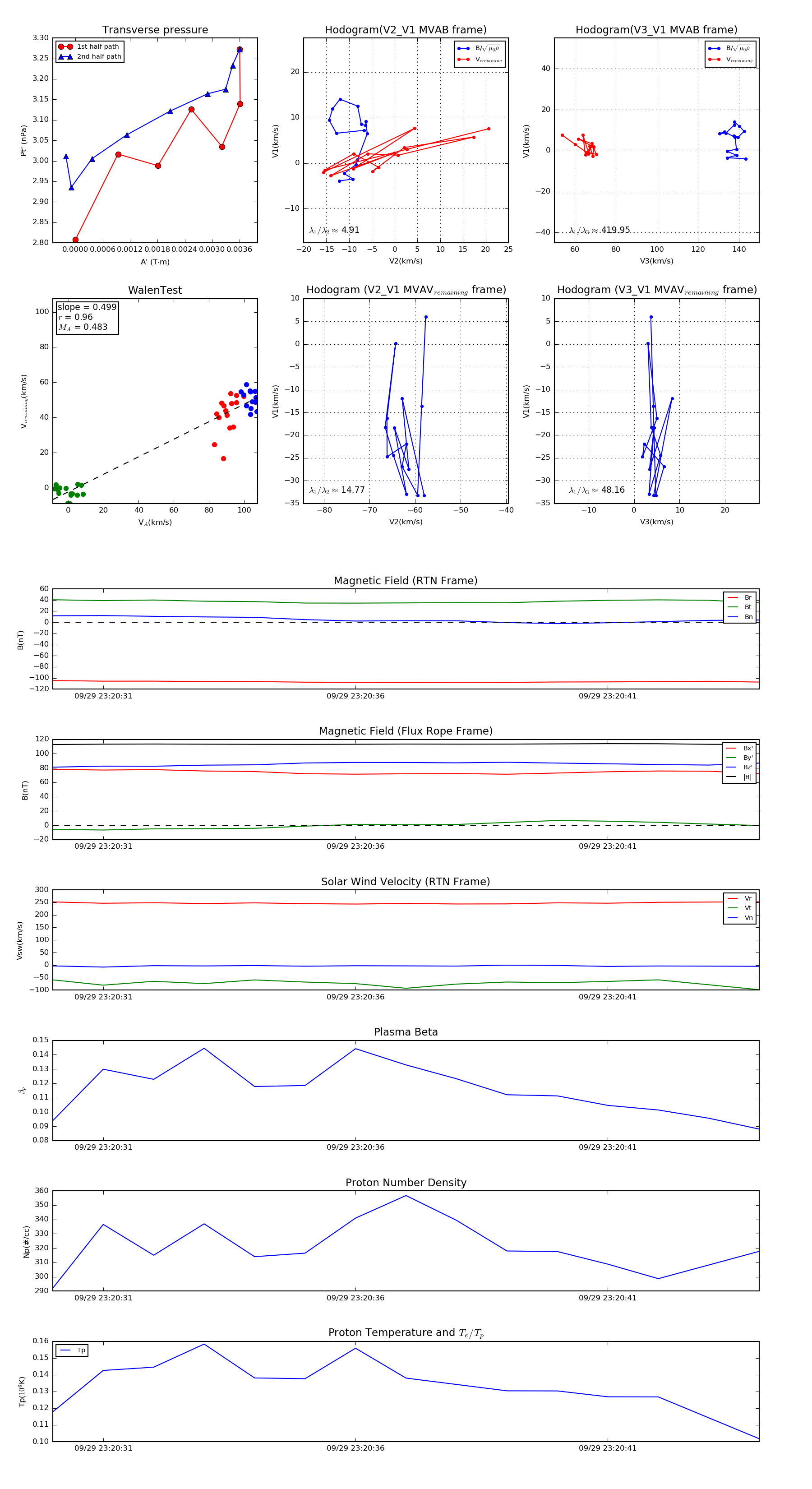
Task: Click '09/29 23:20:41' tick under Proton Number Density
Action: [607, 1298]
